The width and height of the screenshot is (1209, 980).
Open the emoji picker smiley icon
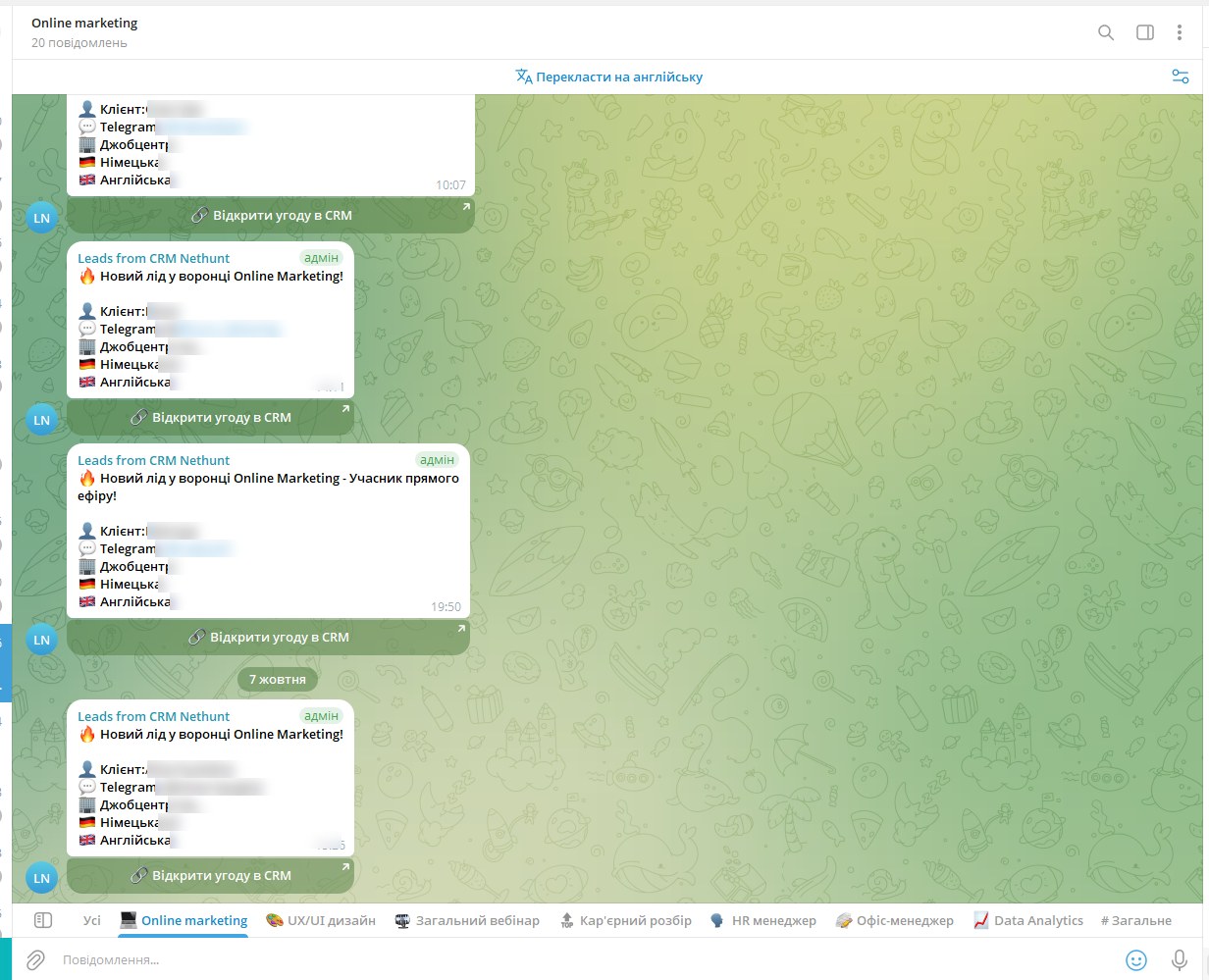pos(1136,959)
